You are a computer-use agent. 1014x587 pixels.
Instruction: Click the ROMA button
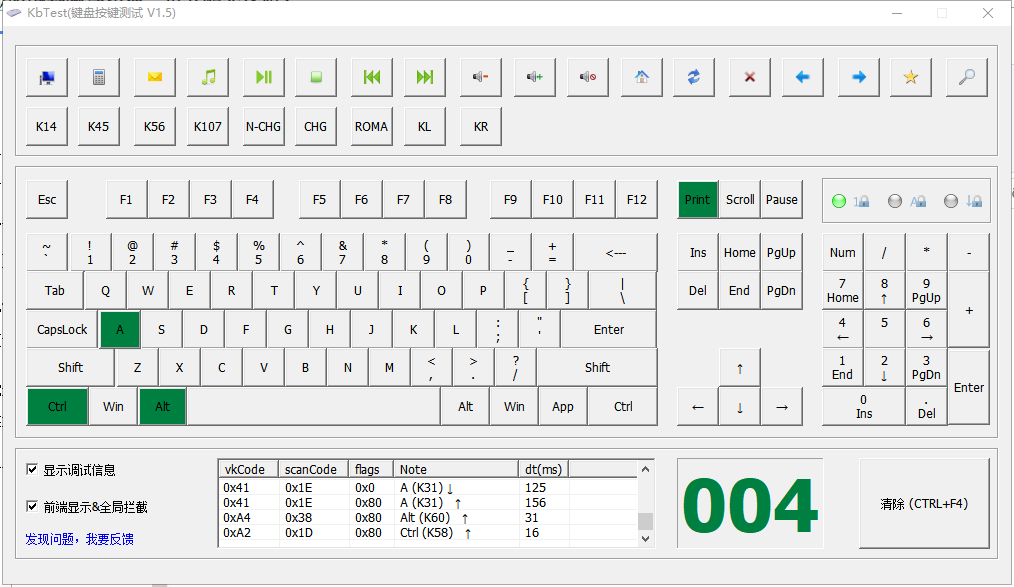click(x=372, y=127)
